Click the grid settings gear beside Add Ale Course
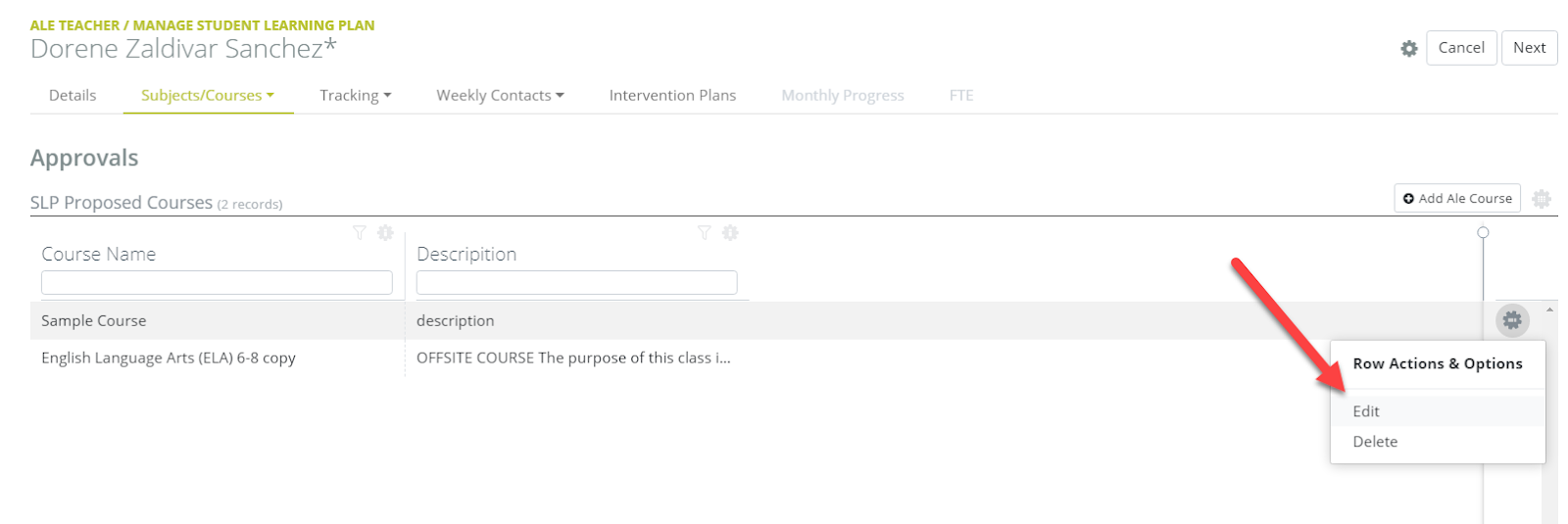 pyautogui.click(x=1542, y=198)
